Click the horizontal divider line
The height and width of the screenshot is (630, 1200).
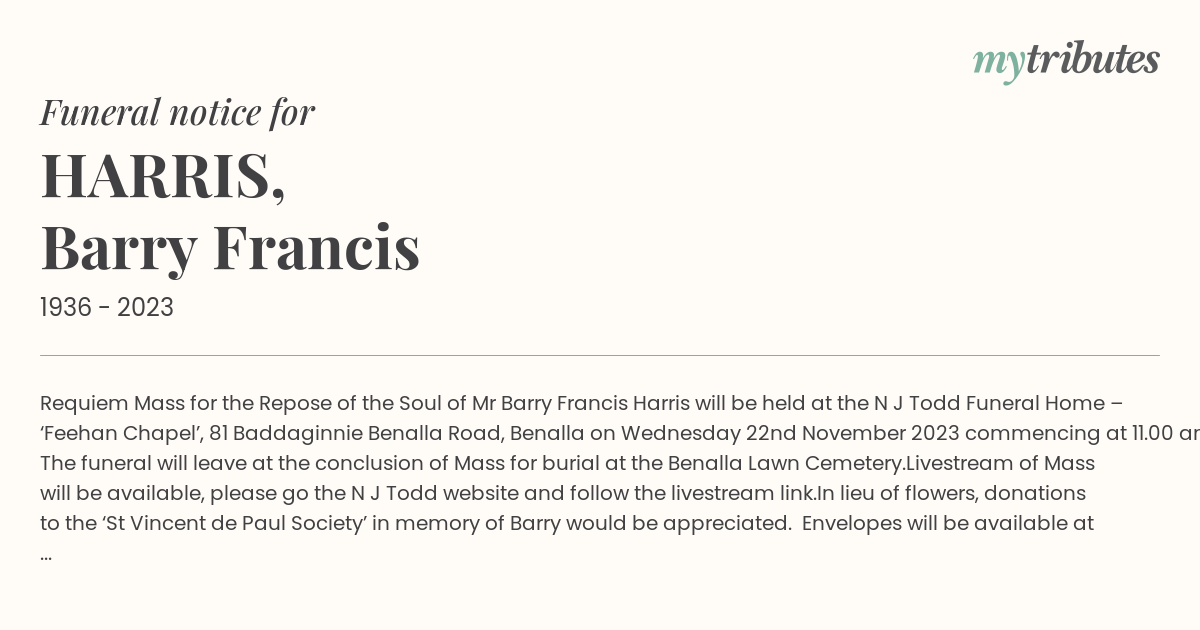click(600, 355)
